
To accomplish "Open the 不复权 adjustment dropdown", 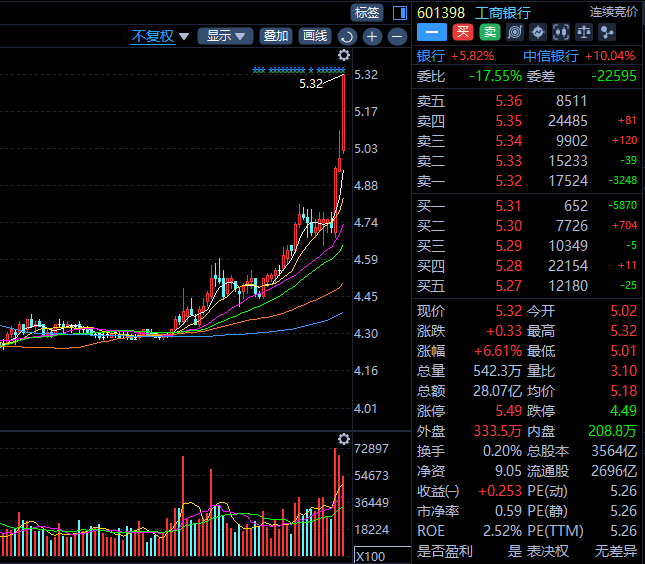I will pyautogui.click(x=160, y=36).
